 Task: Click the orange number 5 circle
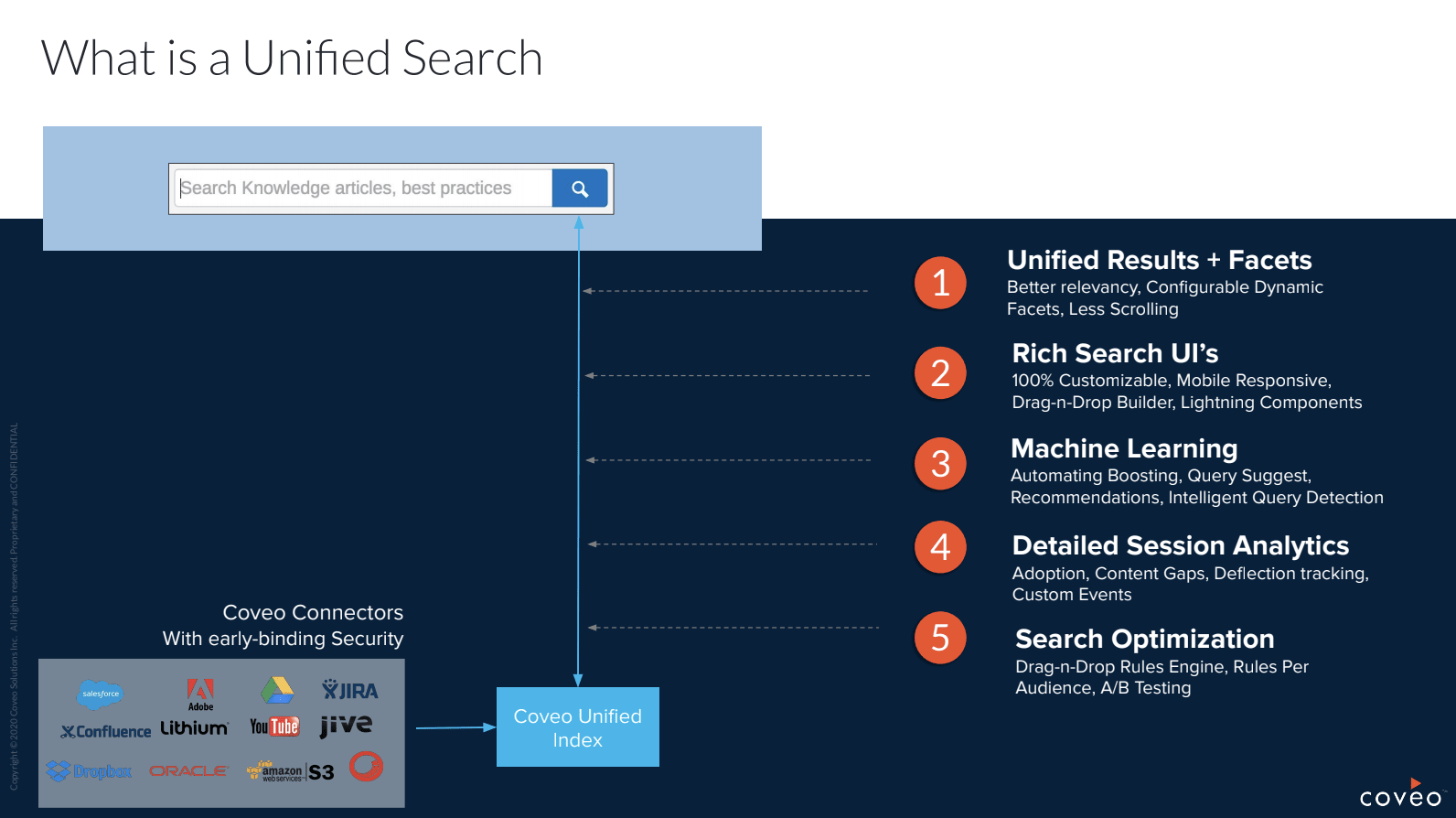click(940, 638)
